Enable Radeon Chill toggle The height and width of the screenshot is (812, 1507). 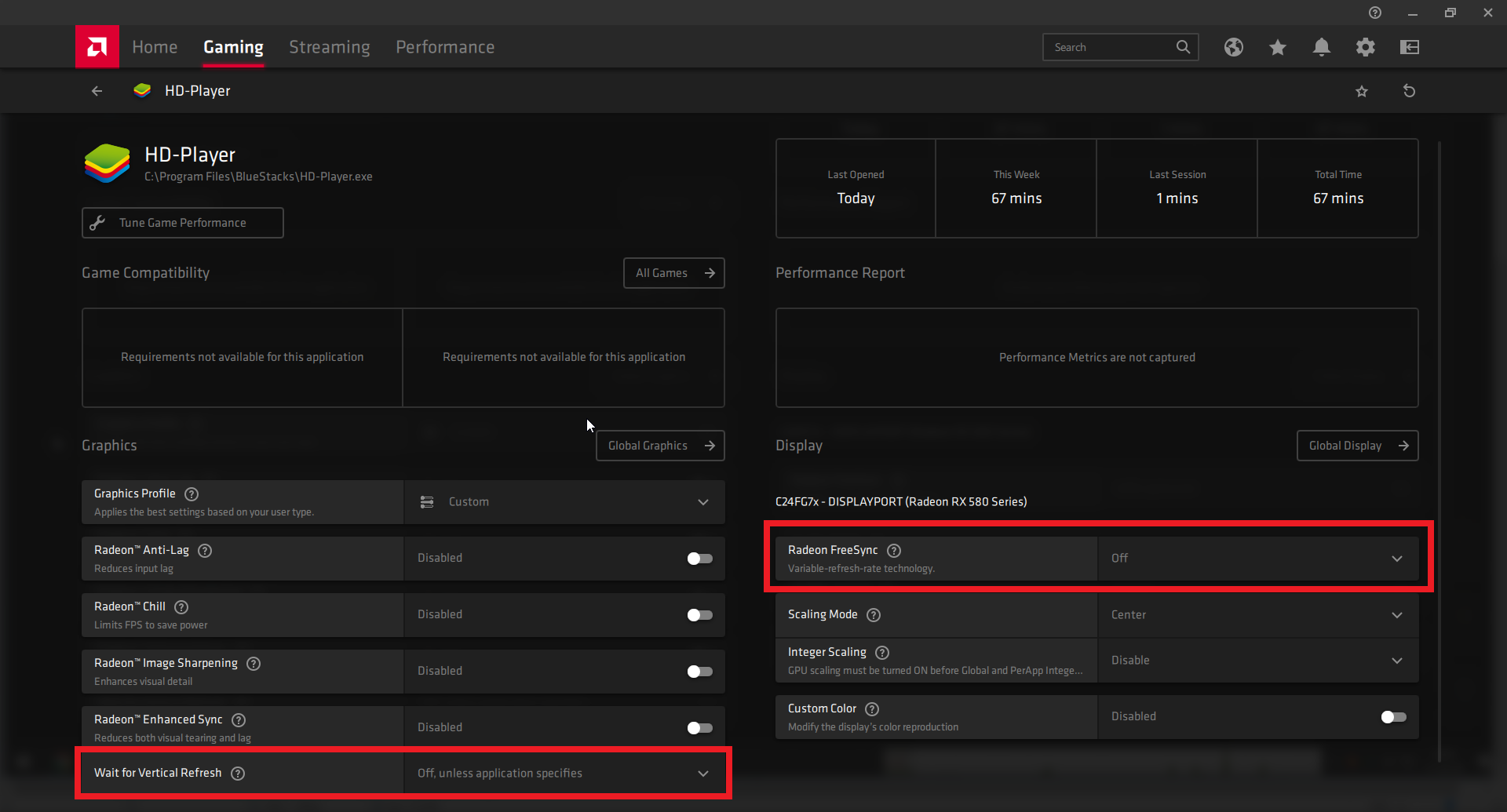click(x=699, y=615)
